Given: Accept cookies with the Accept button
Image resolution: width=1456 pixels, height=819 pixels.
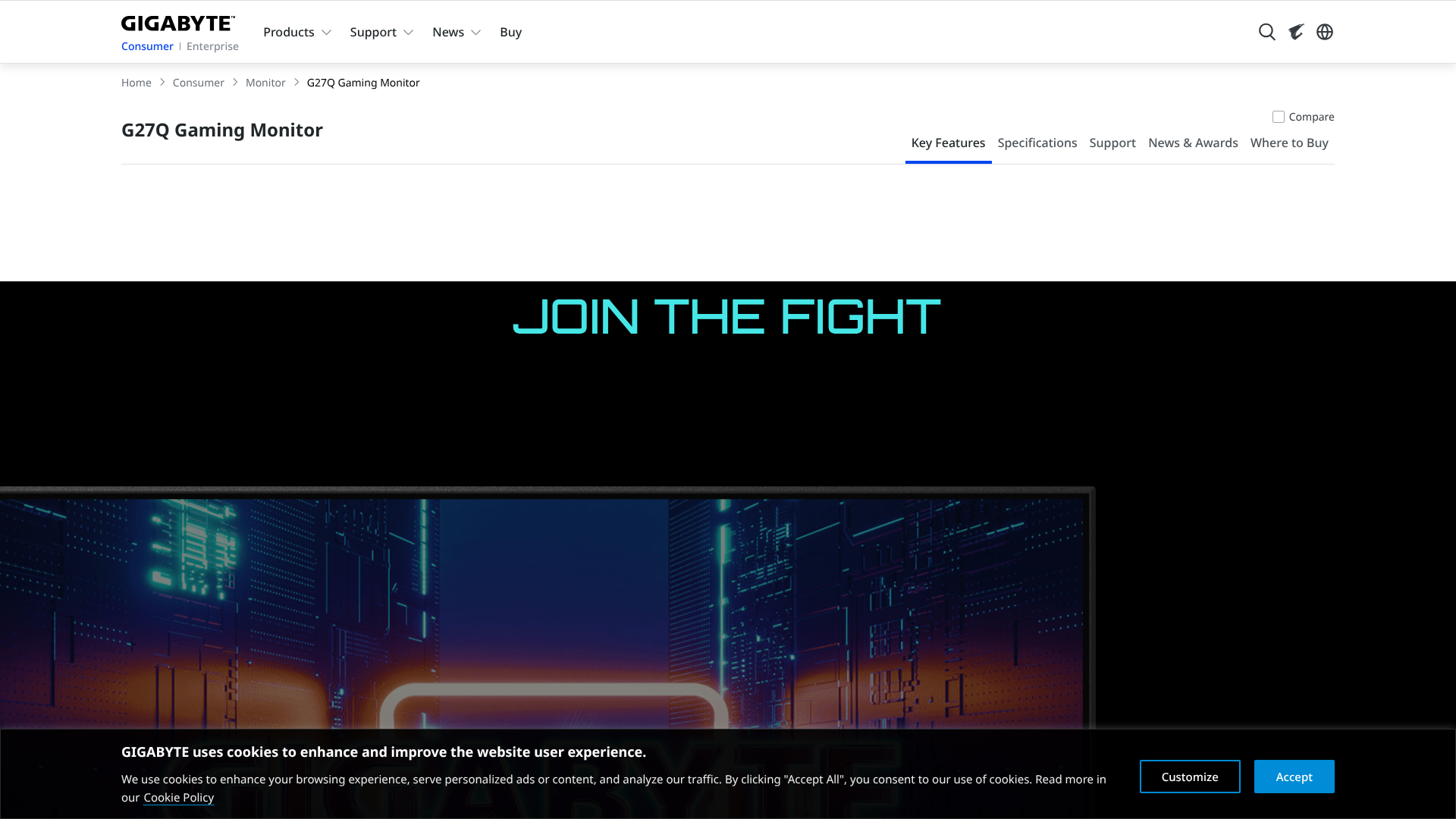Looking at the screenshot, I should pyautogui.click(x=1294, y=777).
